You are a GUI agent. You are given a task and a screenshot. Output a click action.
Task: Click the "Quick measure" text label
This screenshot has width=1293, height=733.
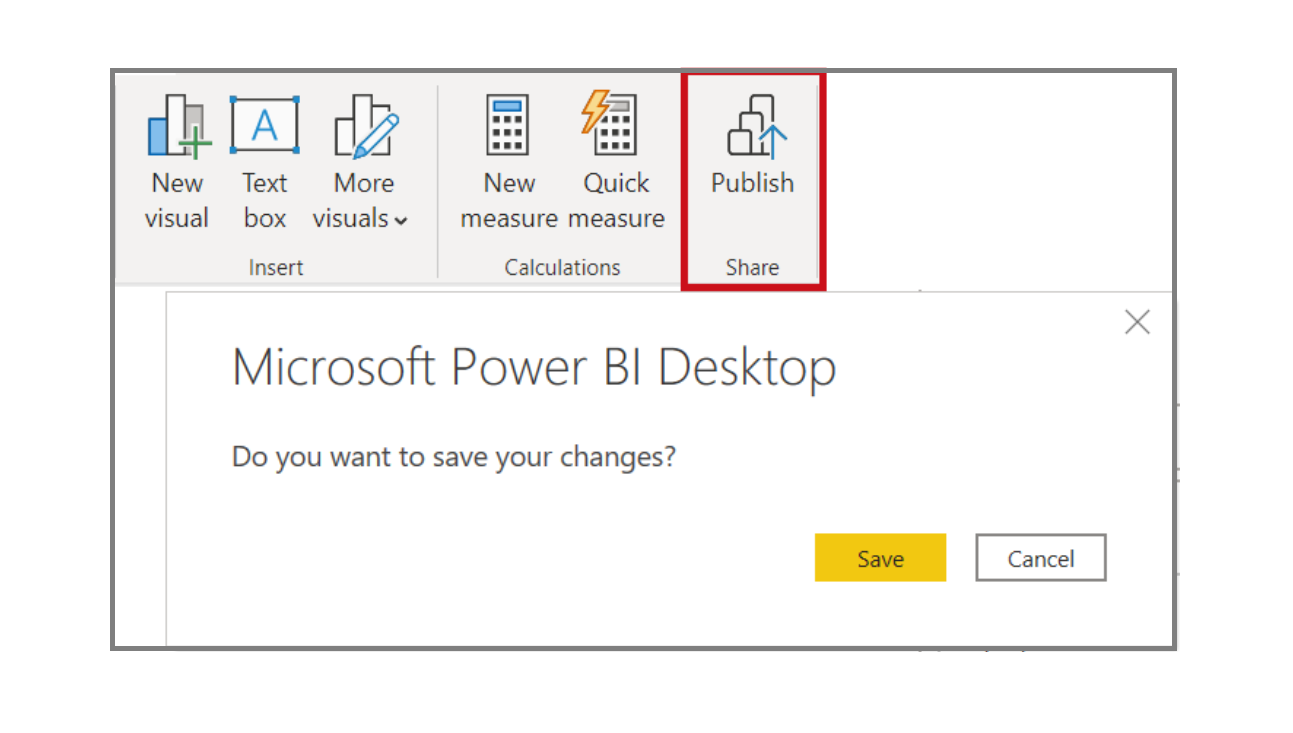[616, 201]
